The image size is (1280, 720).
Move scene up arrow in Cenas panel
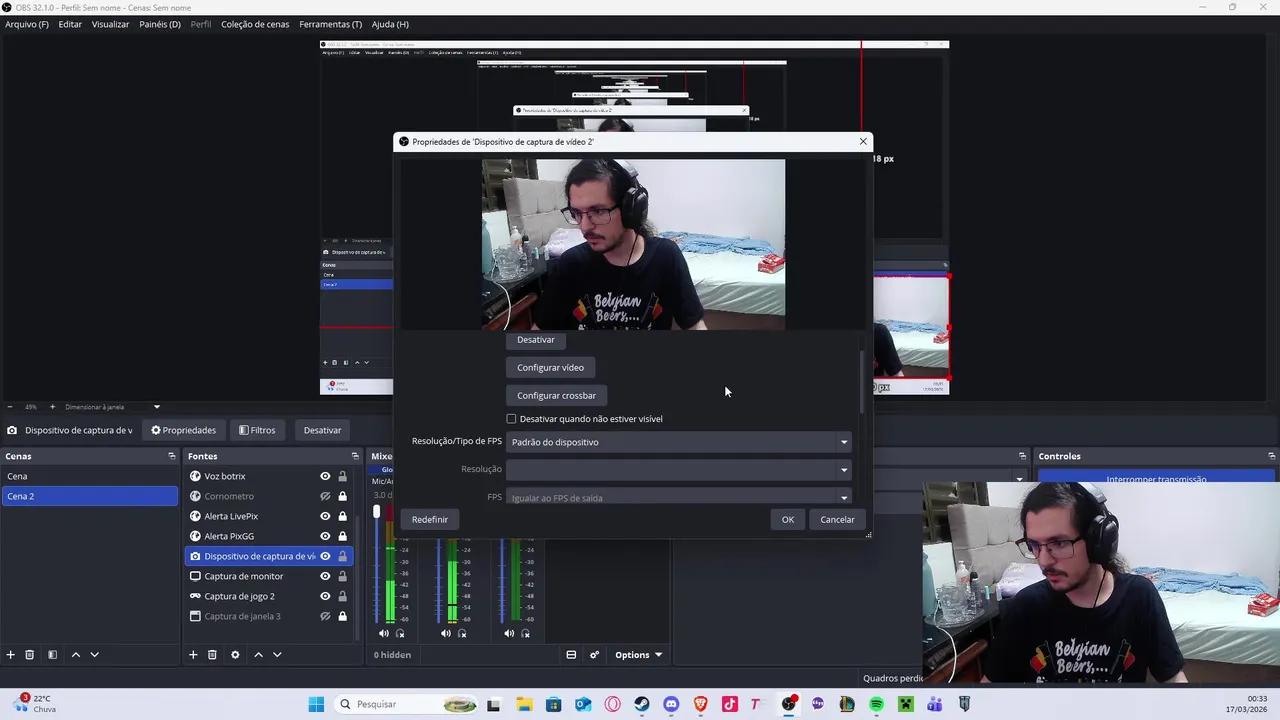pos(75,655)
